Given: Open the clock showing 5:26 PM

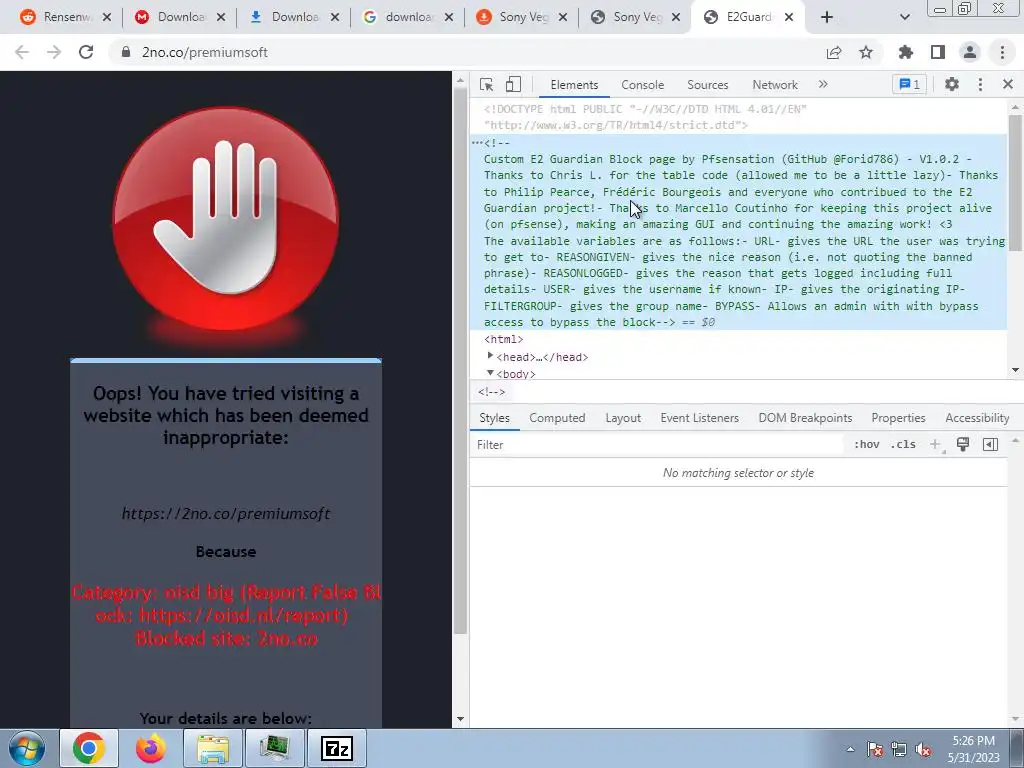Looking at the screenshot, I should 973,749.
